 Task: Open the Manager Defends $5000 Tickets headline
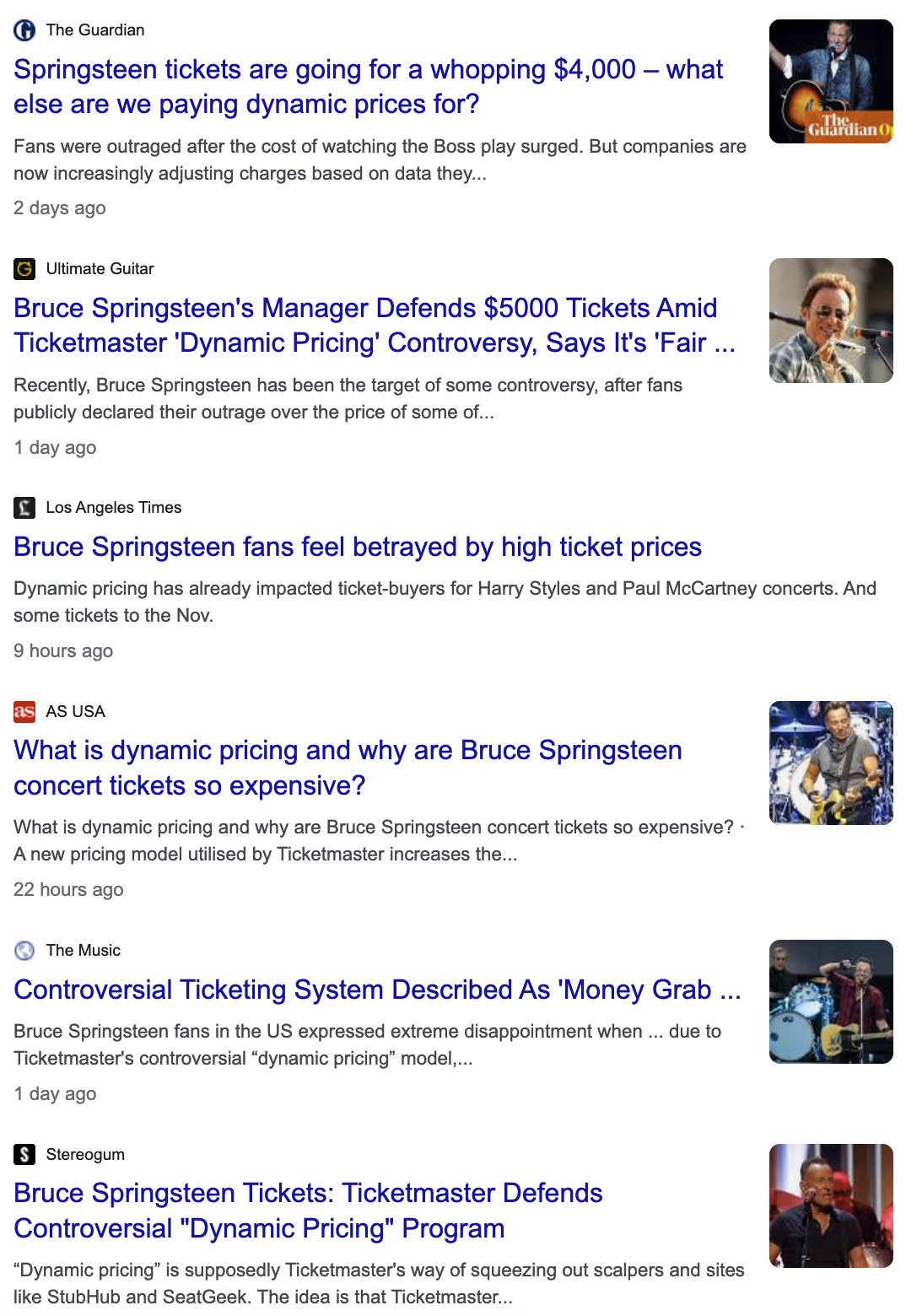point(375,326)
